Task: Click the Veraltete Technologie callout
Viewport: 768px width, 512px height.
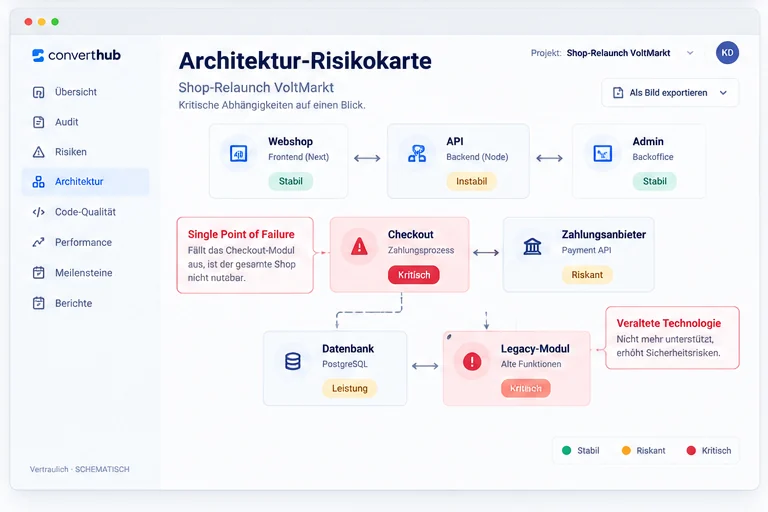Action: 672,338
